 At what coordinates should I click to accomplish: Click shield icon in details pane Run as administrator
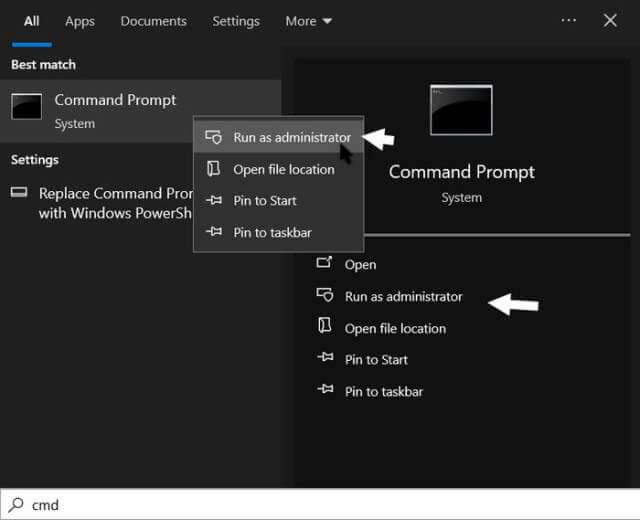coord(325,295)
